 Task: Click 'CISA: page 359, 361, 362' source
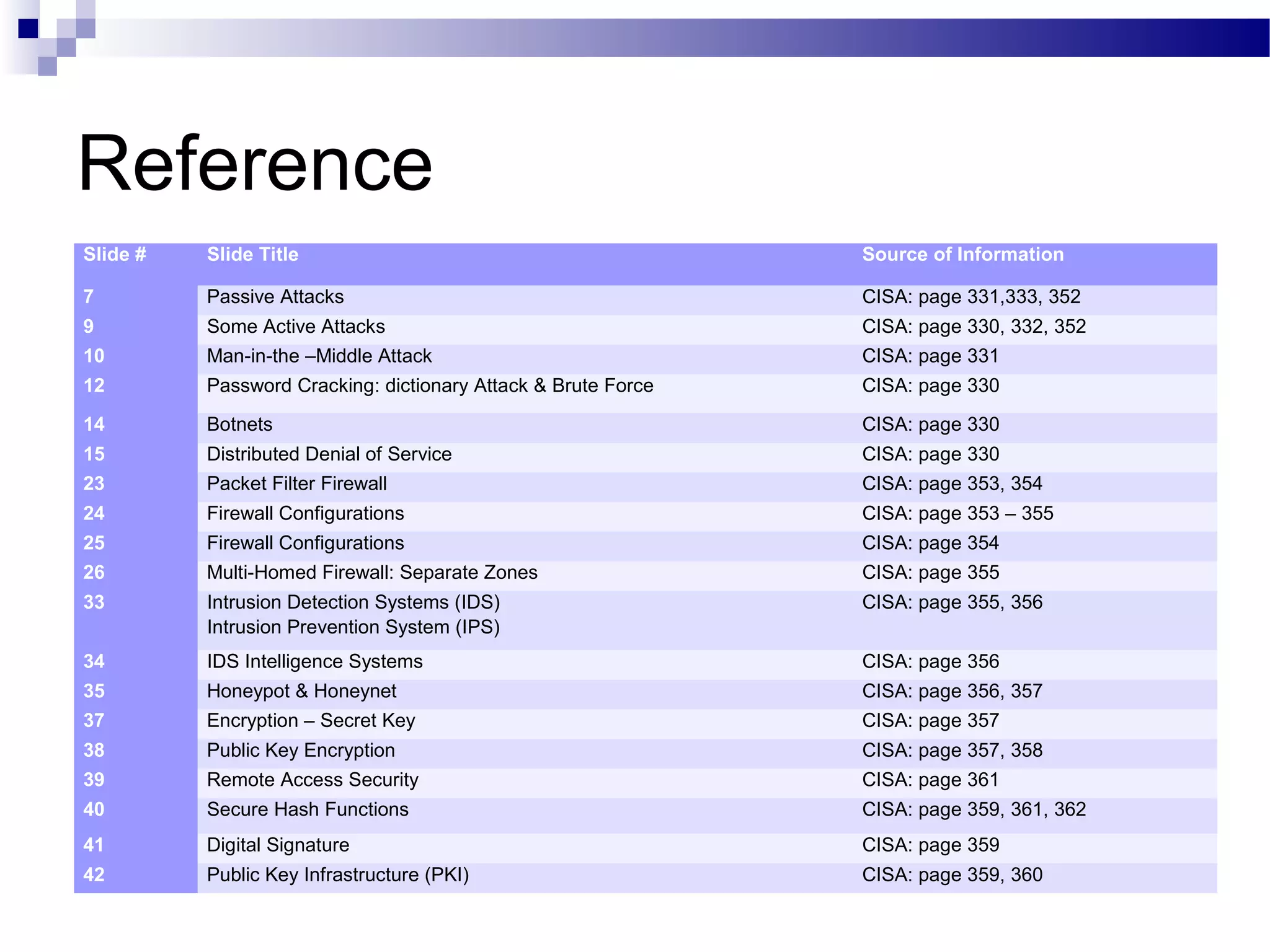click(974, 809)
